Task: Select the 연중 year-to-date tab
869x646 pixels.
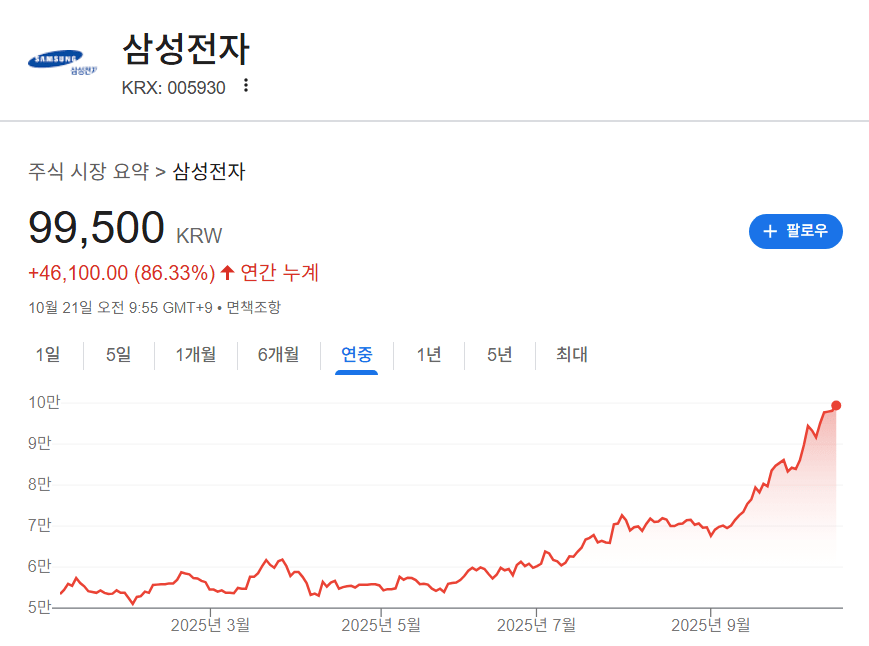Action: point(357,354)
